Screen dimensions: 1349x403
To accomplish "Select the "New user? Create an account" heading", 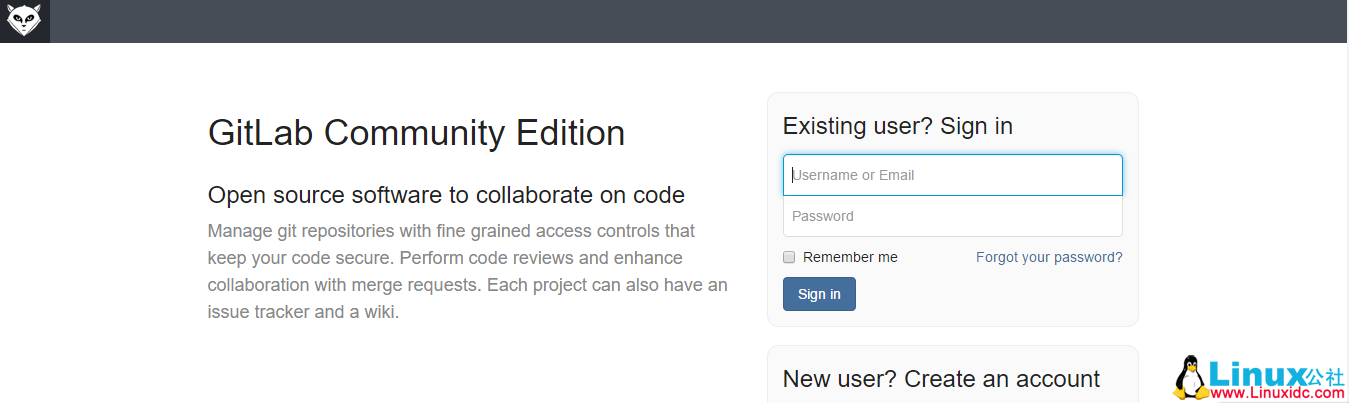I will [941, 379].
